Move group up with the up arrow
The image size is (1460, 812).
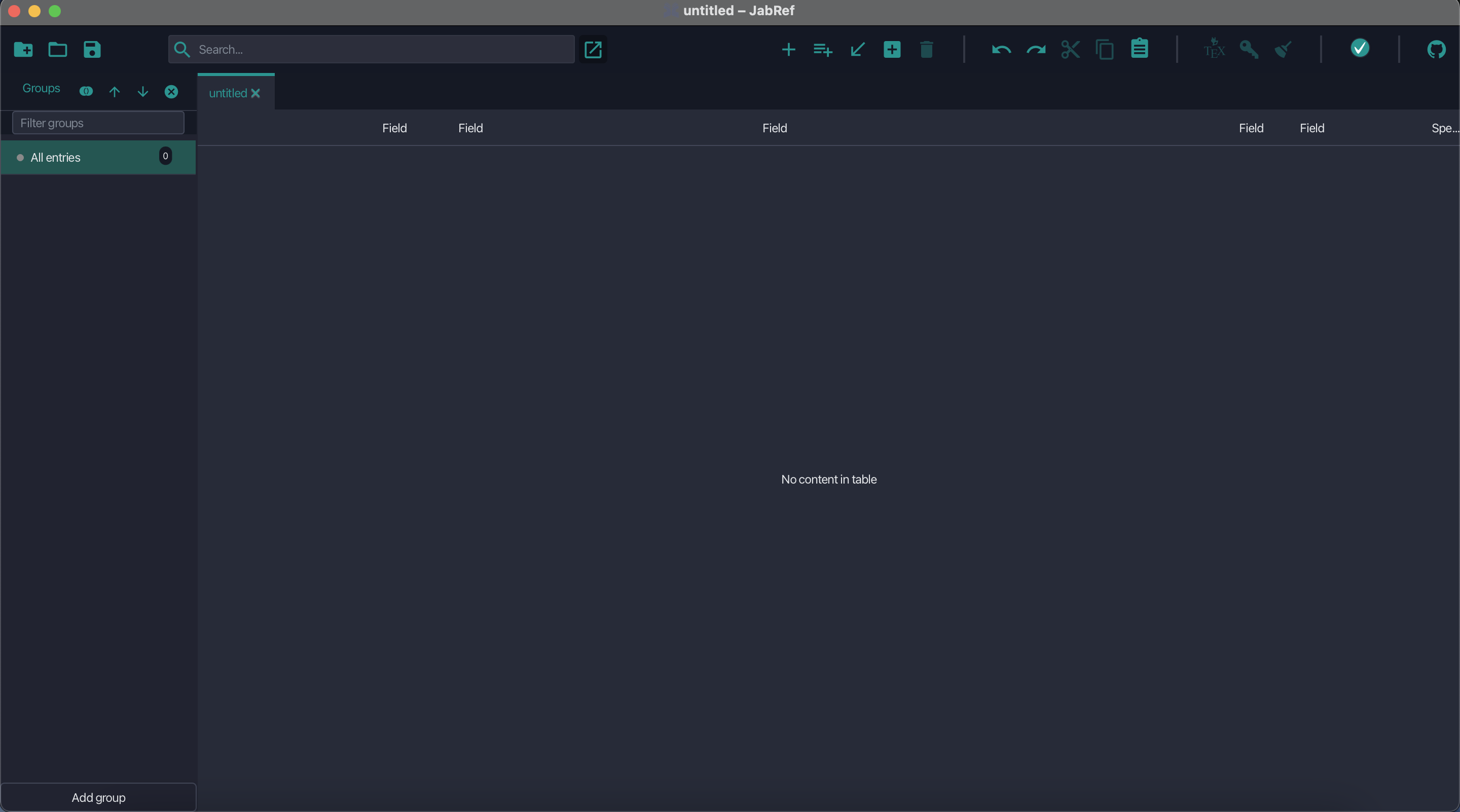point(115,92)
